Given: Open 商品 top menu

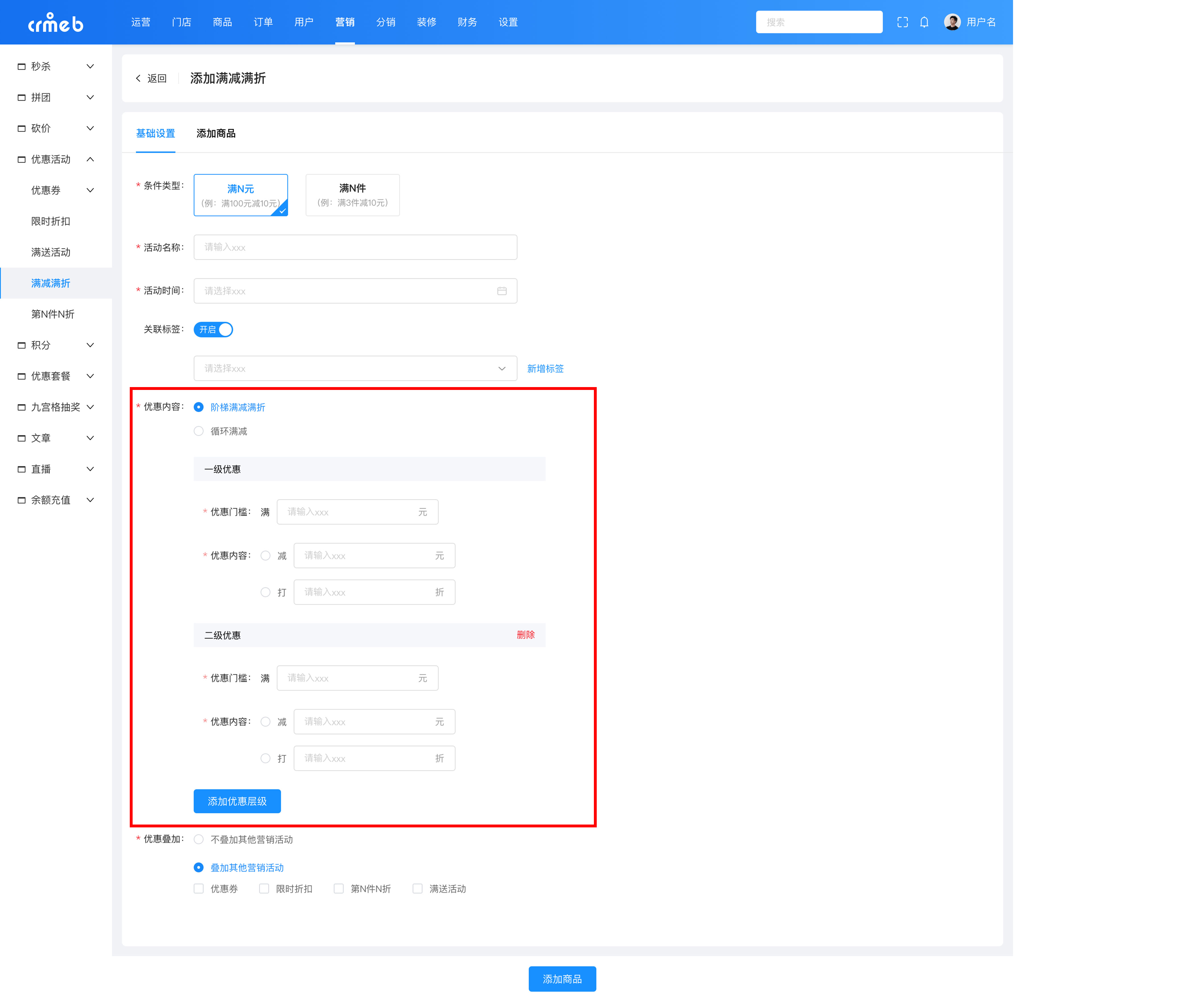Looking at the screenshot, I should coord(222,22).
